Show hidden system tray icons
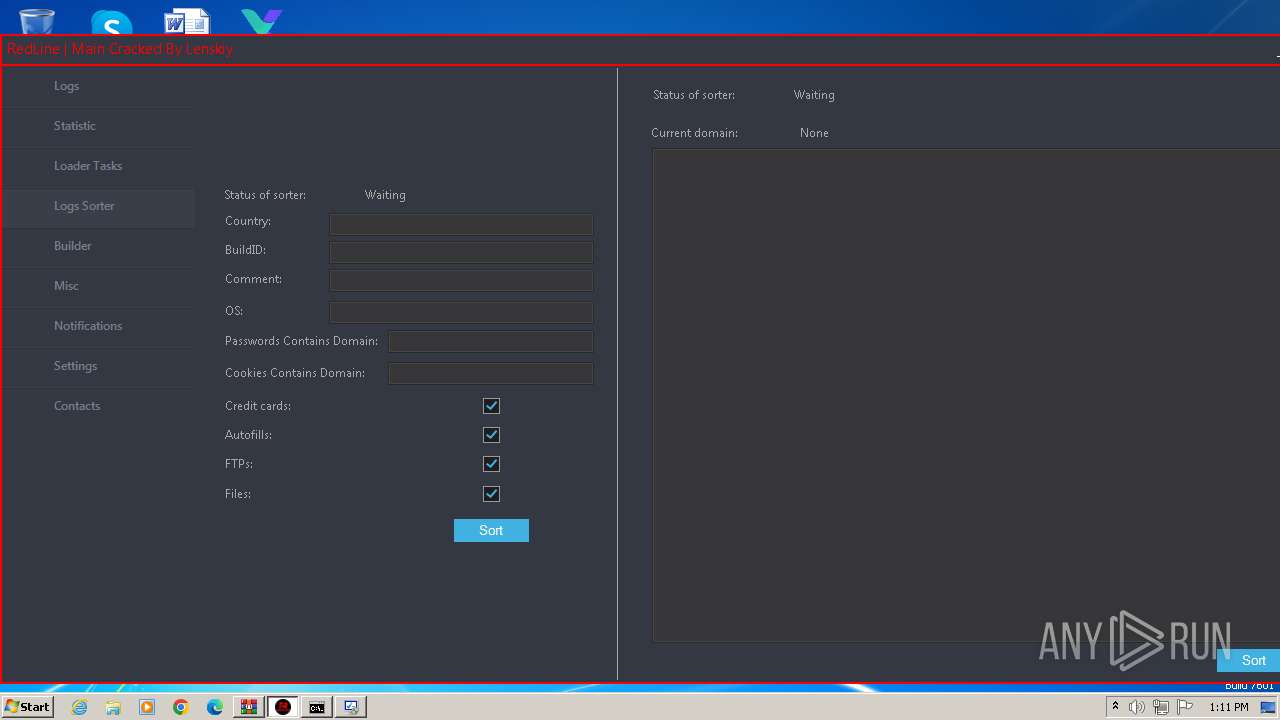Screen dimensions: 1280x720 click(1115, 707)
